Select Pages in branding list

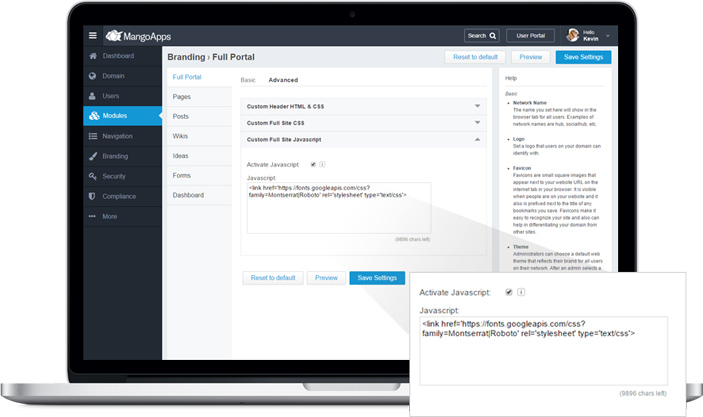(x=199, y=97)
